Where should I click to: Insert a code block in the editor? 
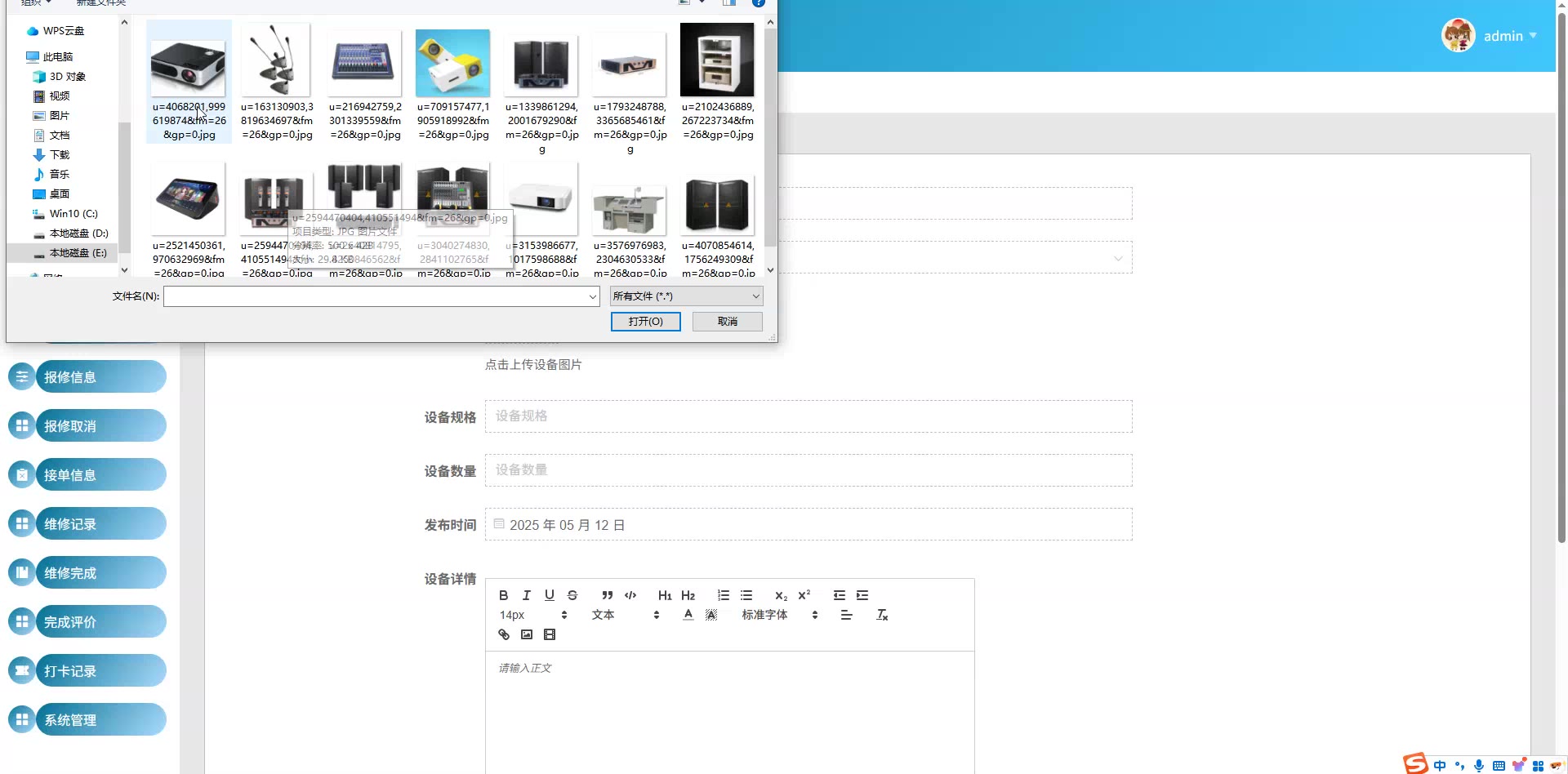tap(630, 595)
